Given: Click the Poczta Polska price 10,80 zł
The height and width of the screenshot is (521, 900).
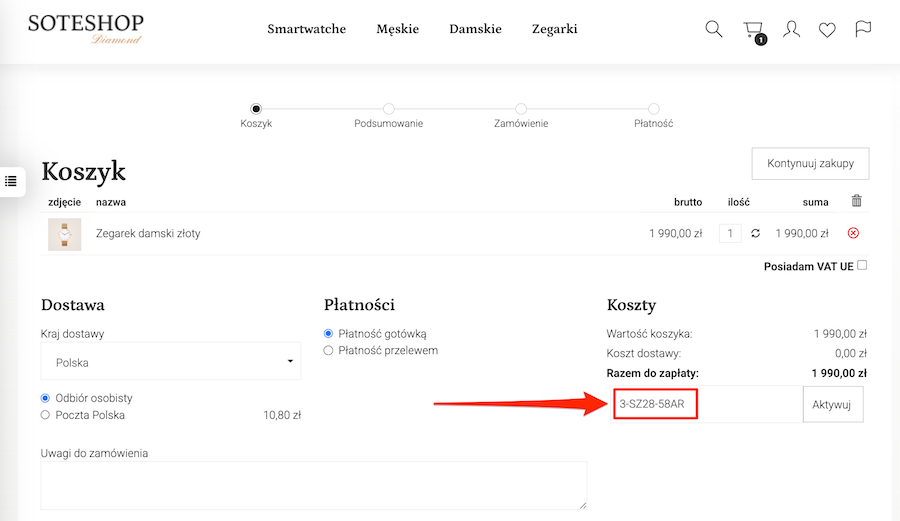Looking at the screenshot, I should pos(282,415).
